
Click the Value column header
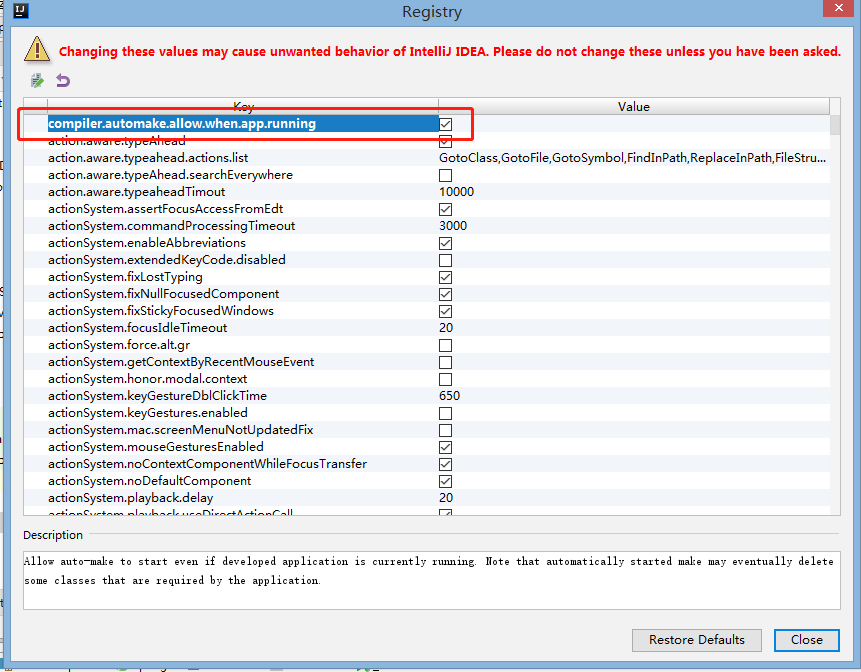pyautogui.click(x=634, y=107)
